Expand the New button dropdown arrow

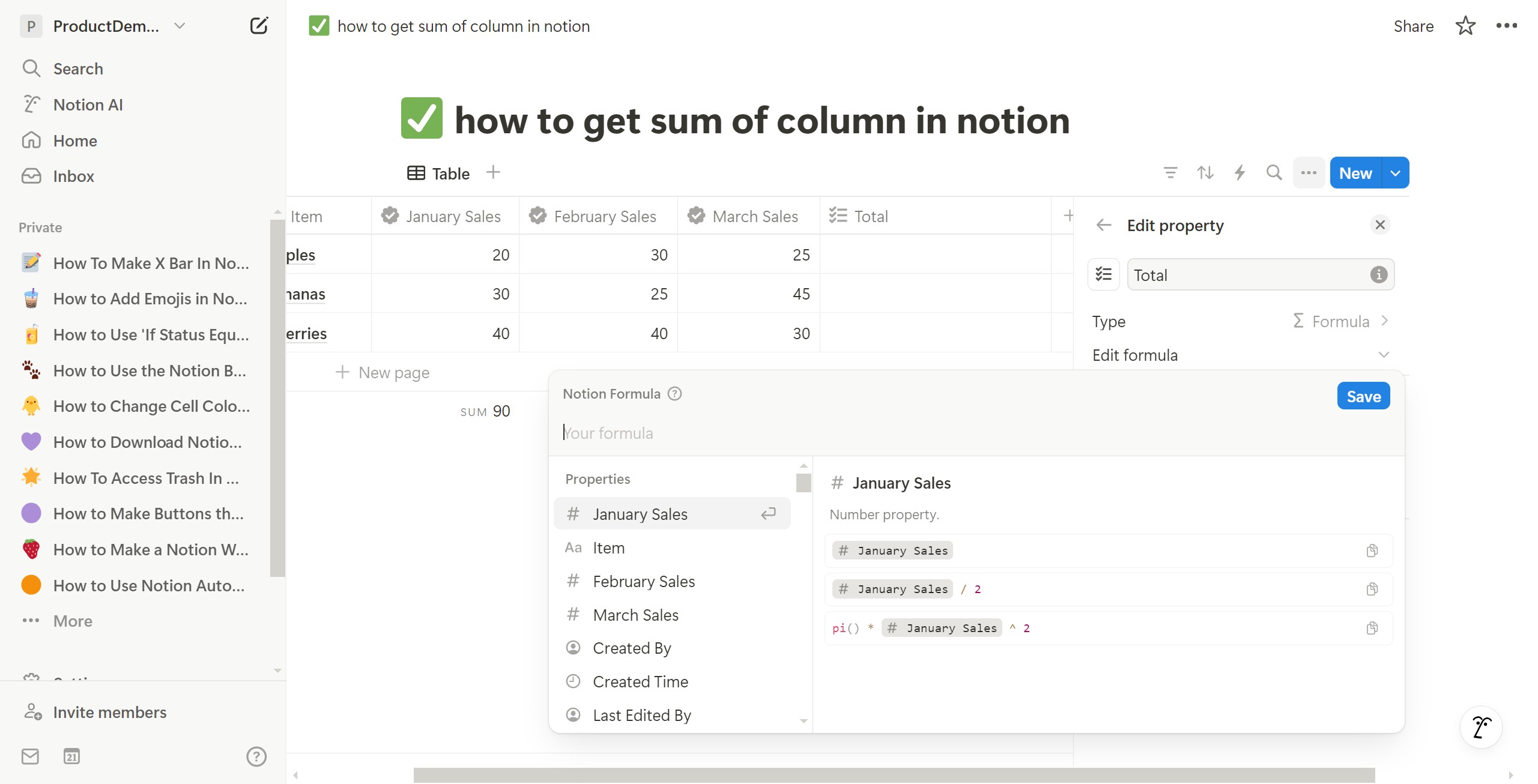(x=1395, y=173)
